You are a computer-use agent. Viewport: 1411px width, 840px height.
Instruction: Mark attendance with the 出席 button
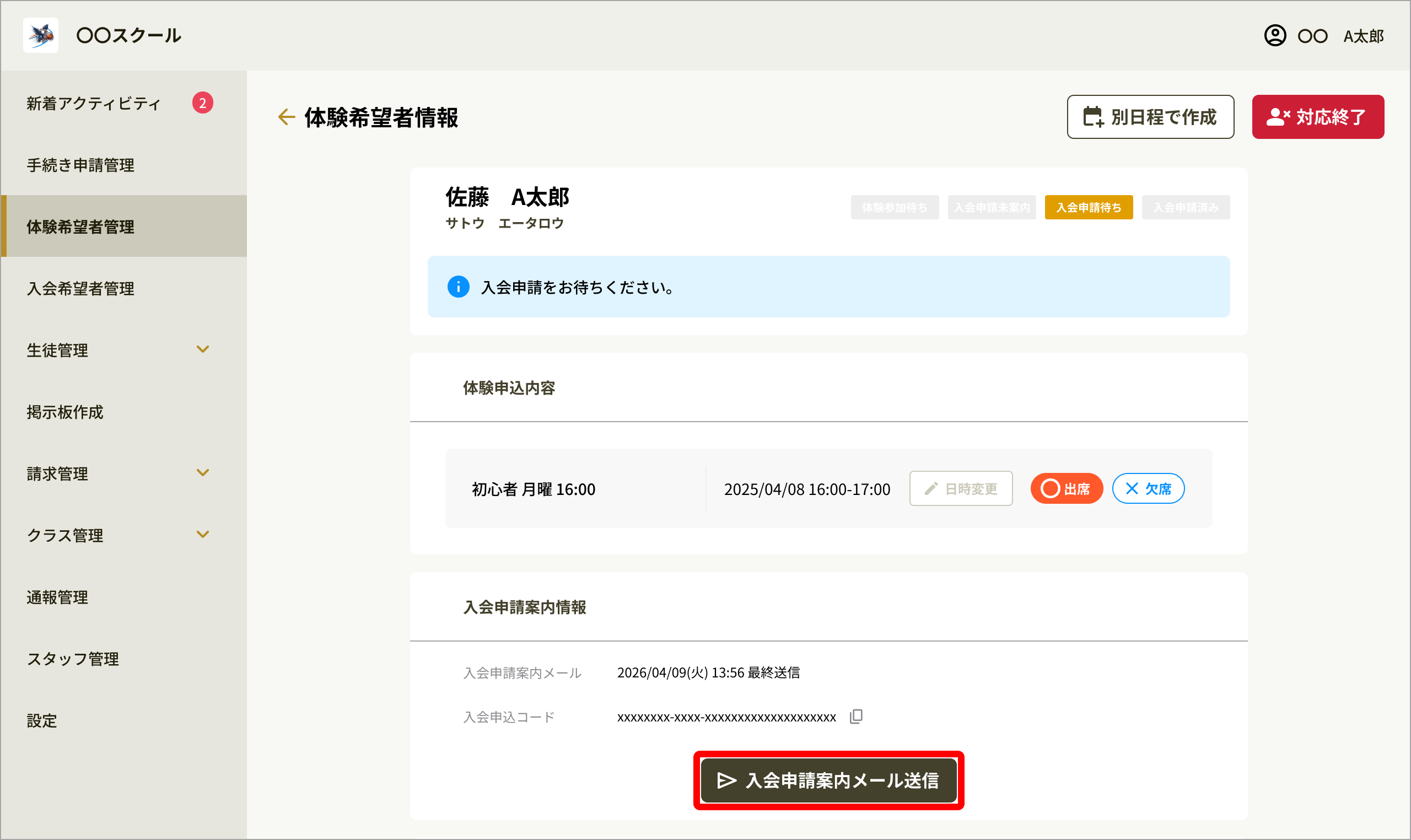click(x=1067, y=488)
